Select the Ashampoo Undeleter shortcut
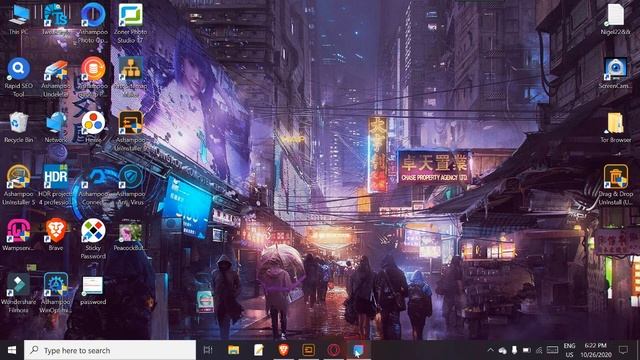This screenshot has height=360, width=640. click(x=56, y=77)
